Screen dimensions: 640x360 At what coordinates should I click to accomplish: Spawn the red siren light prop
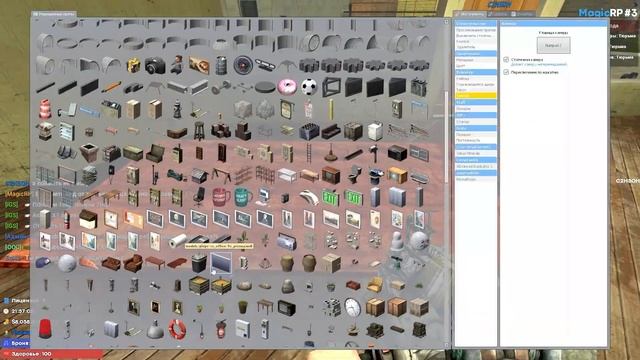pyautogui.click(x=45, y=329)
